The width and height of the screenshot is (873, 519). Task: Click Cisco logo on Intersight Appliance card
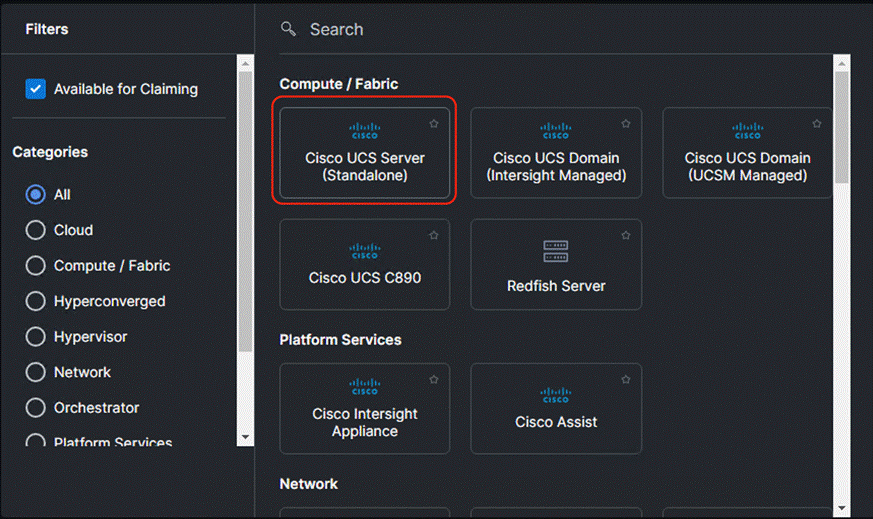pyautogui.click(x=365, y=386)
